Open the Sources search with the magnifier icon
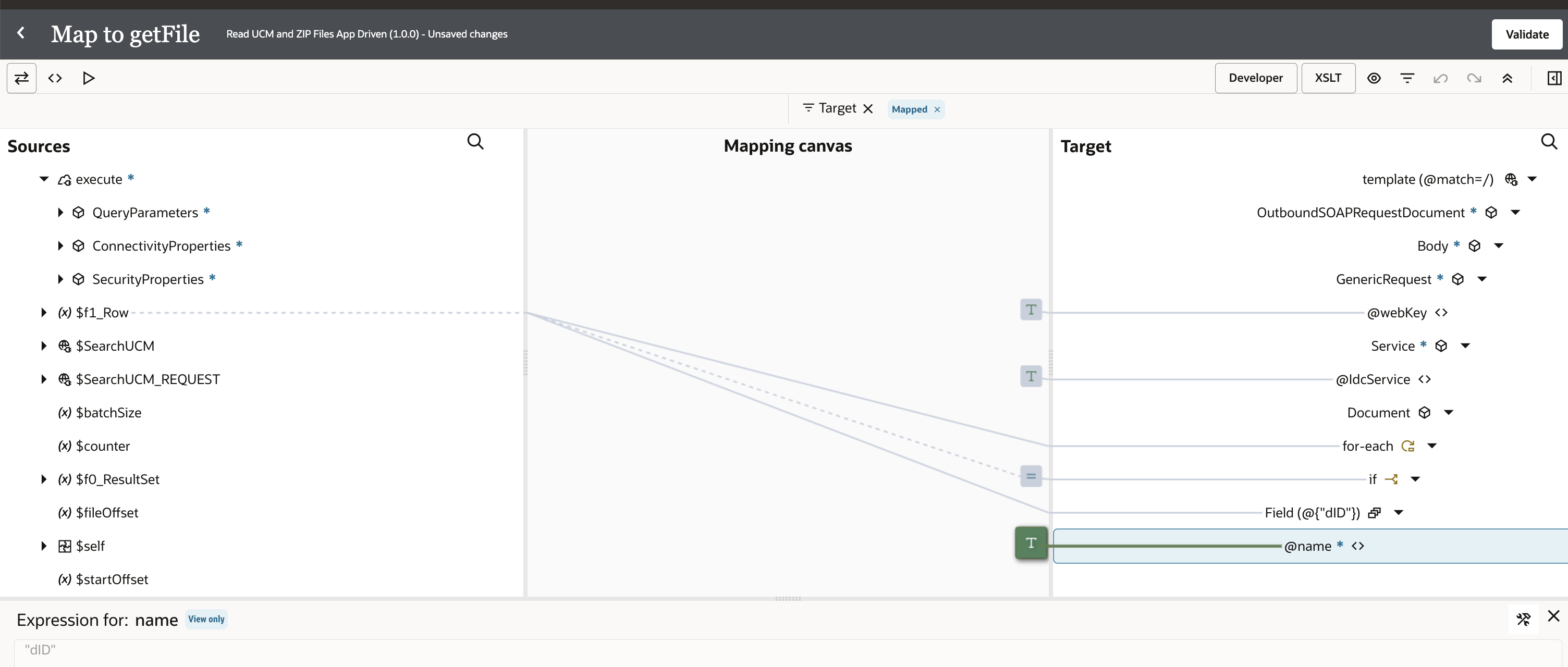 pyautogui.click(x=475, y=141)
